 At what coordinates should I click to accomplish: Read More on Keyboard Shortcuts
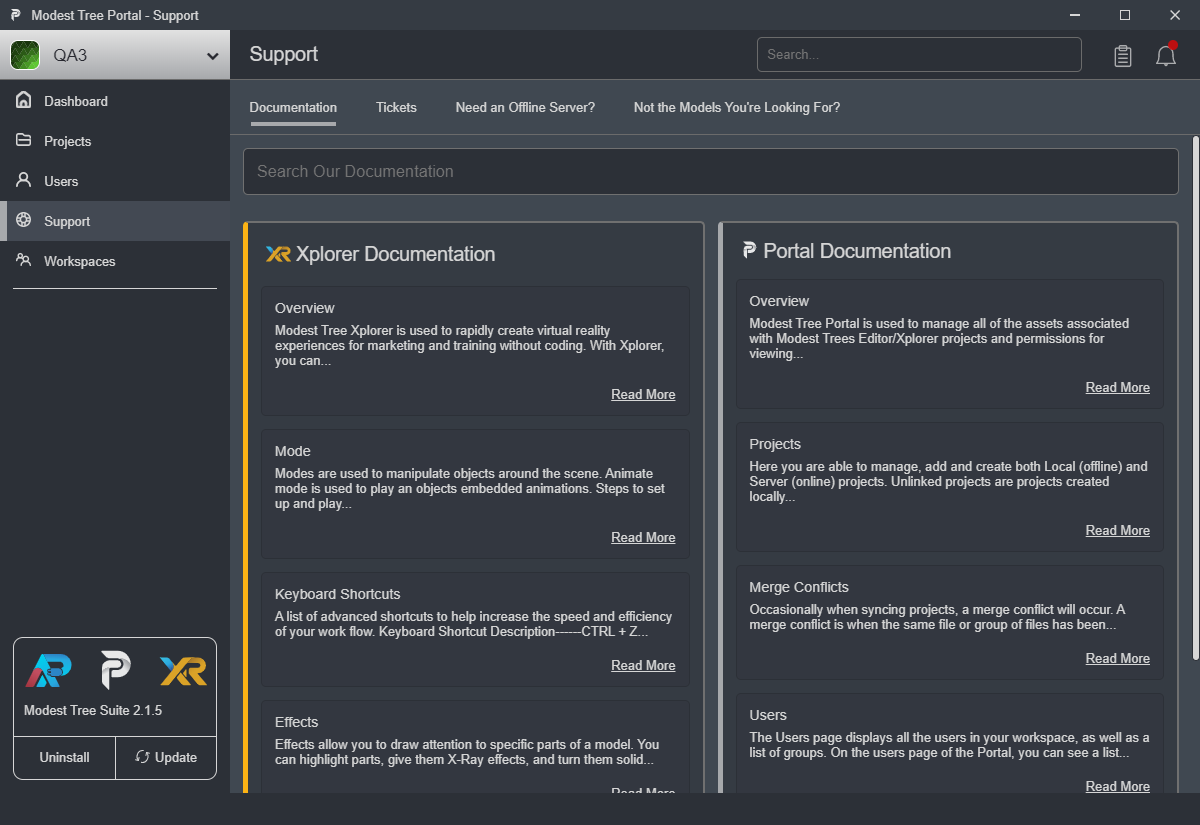tap(643, 665)
